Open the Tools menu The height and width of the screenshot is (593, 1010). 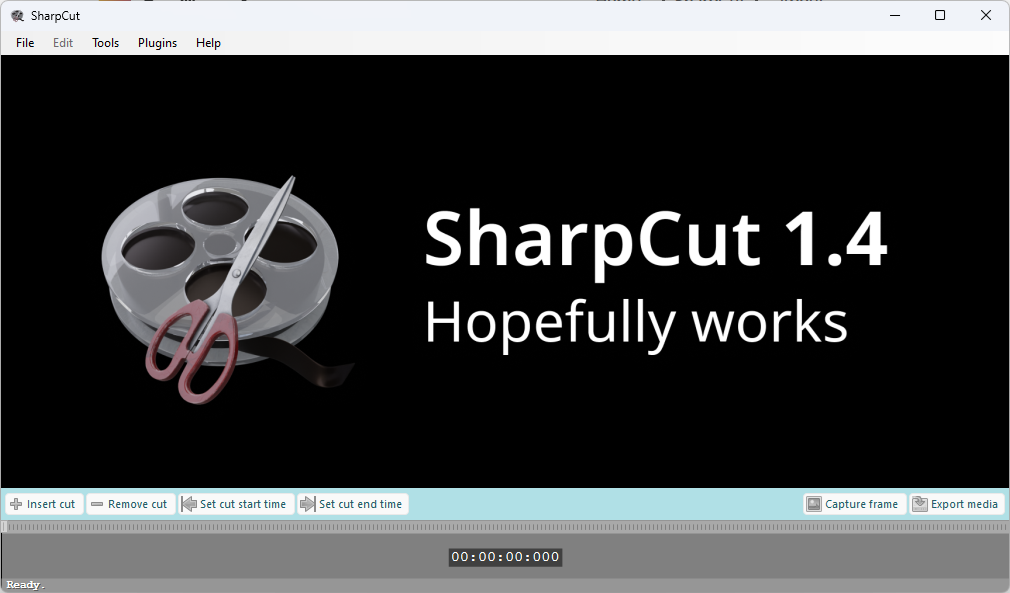pos(105,43)
